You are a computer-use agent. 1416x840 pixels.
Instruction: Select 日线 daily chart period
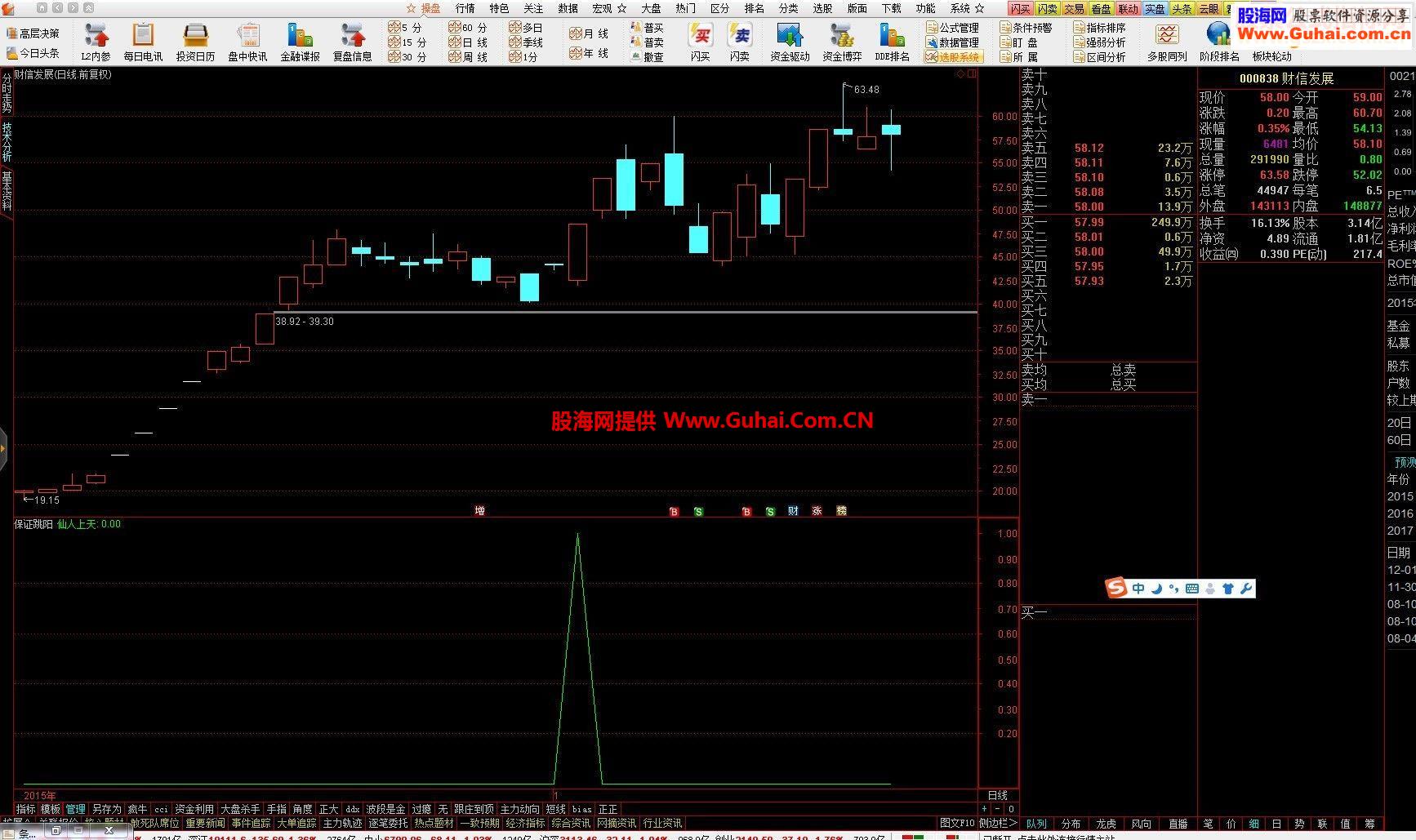[x=468, y=42]
